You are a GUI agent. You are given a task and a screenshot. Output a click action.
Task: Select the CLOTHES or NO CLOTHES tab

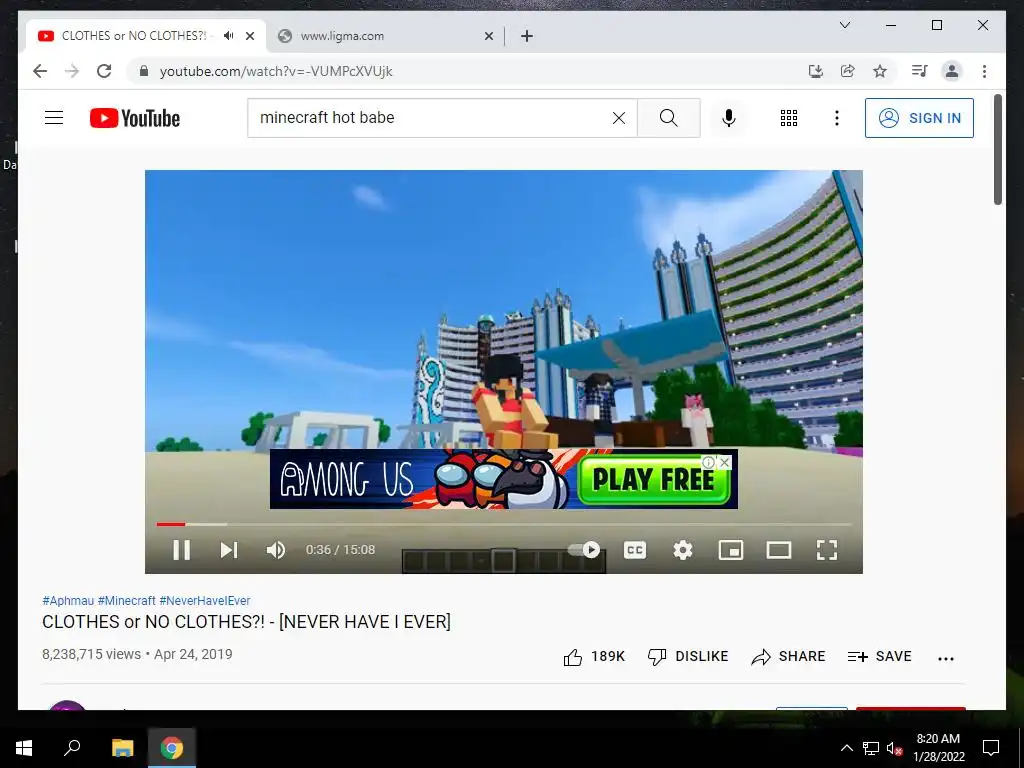(x=134, y=36)
